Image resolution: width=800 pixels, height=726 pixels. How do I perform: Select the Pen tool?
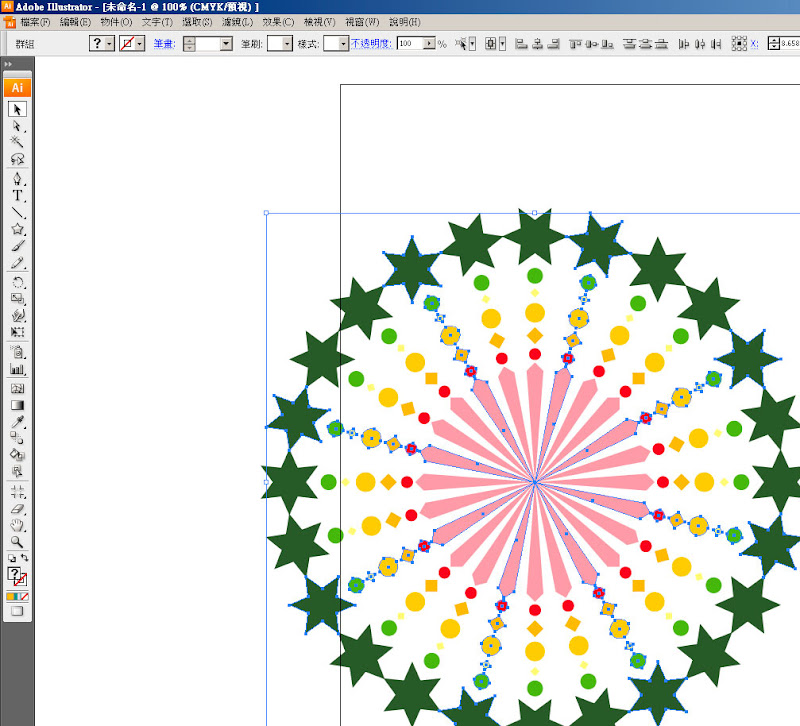[17, 179]
